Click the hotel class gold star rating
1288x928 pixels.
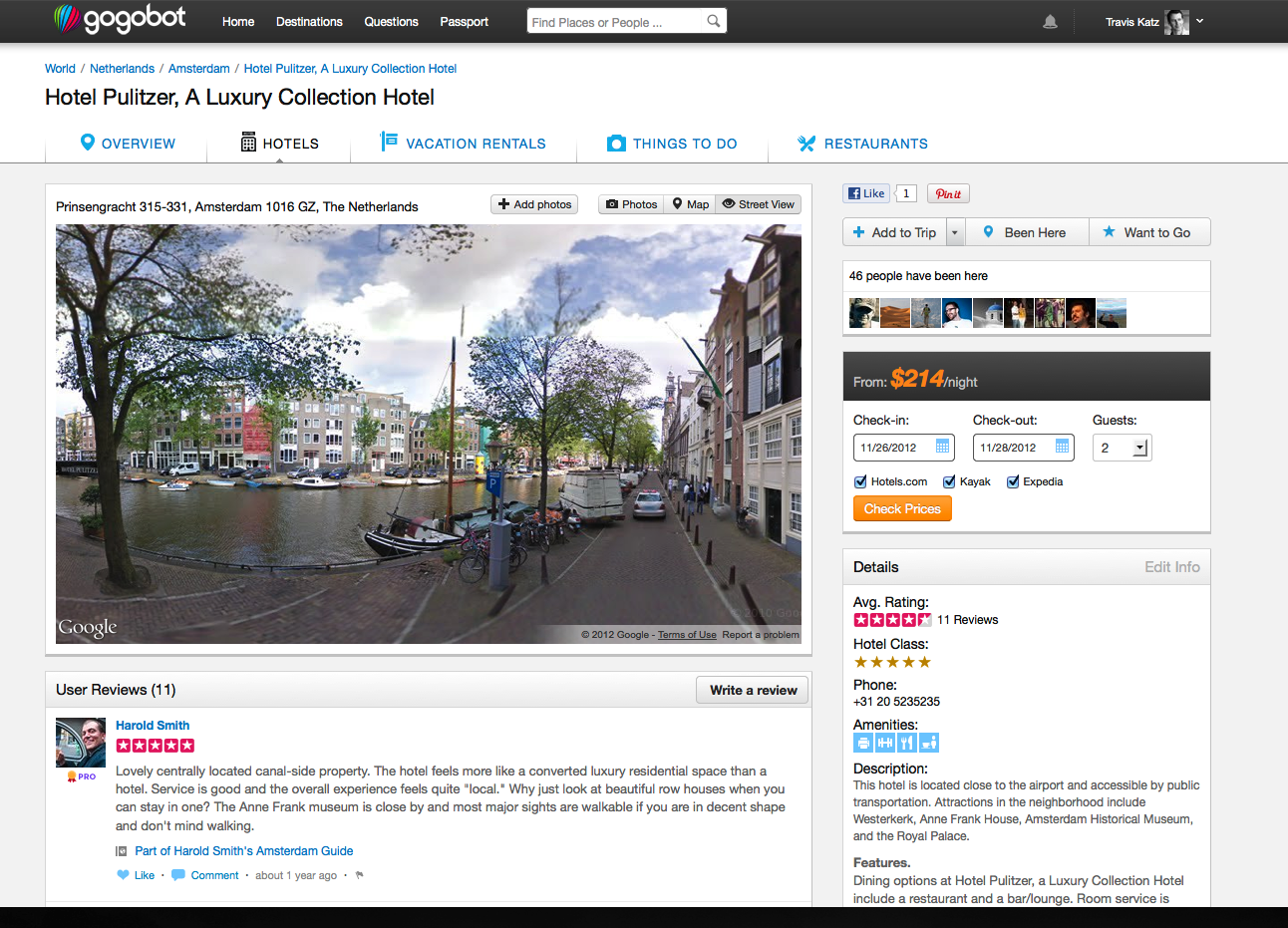pyautogui.click(x=892, y=662)
